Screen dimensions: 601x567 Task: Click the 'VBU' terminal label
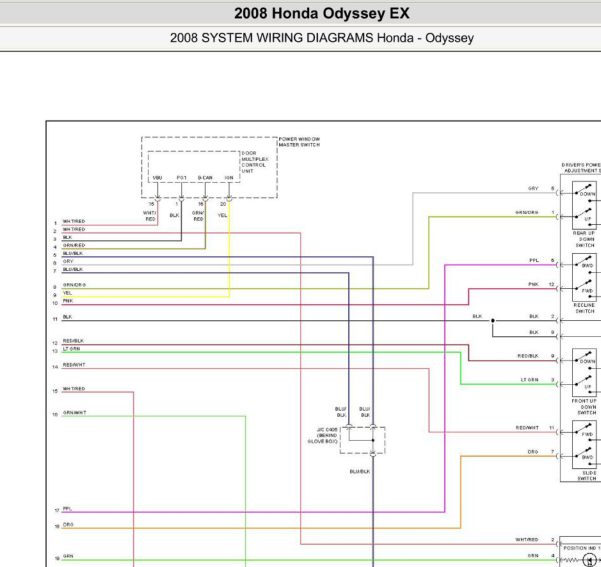tap(157, 178)
